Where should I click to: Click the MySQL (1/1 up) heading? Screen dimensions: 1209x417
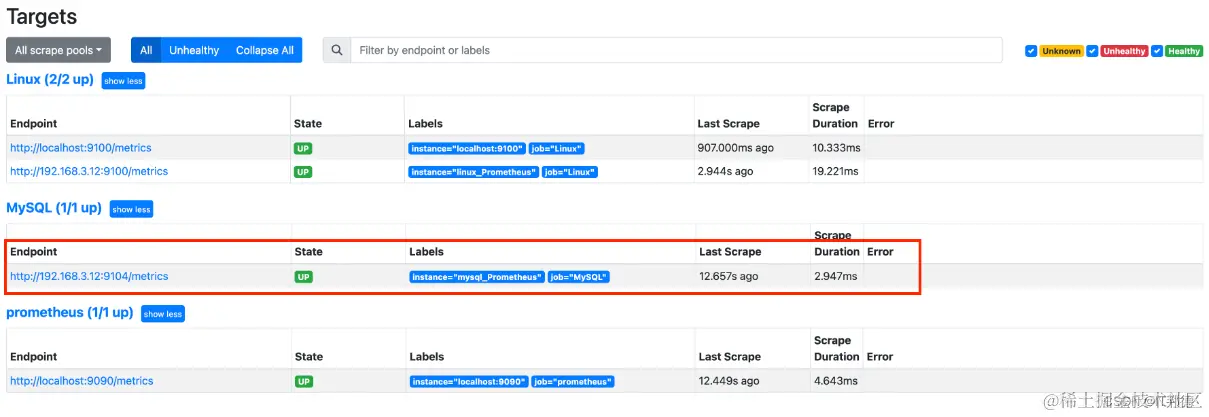tap(54, 208)
